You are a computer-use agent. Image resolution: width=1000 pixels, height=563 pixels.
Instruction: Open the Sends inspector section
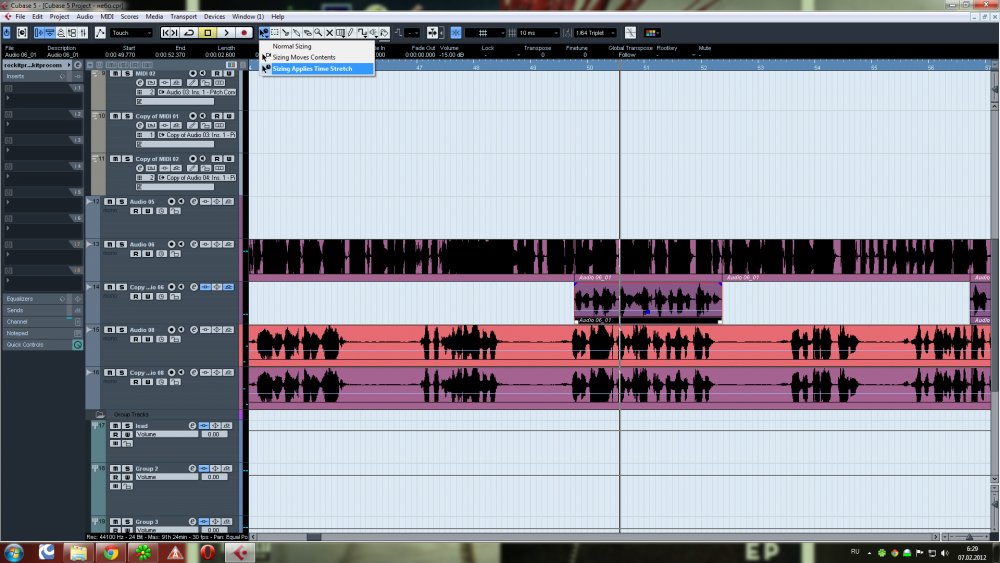coord(42,310)
